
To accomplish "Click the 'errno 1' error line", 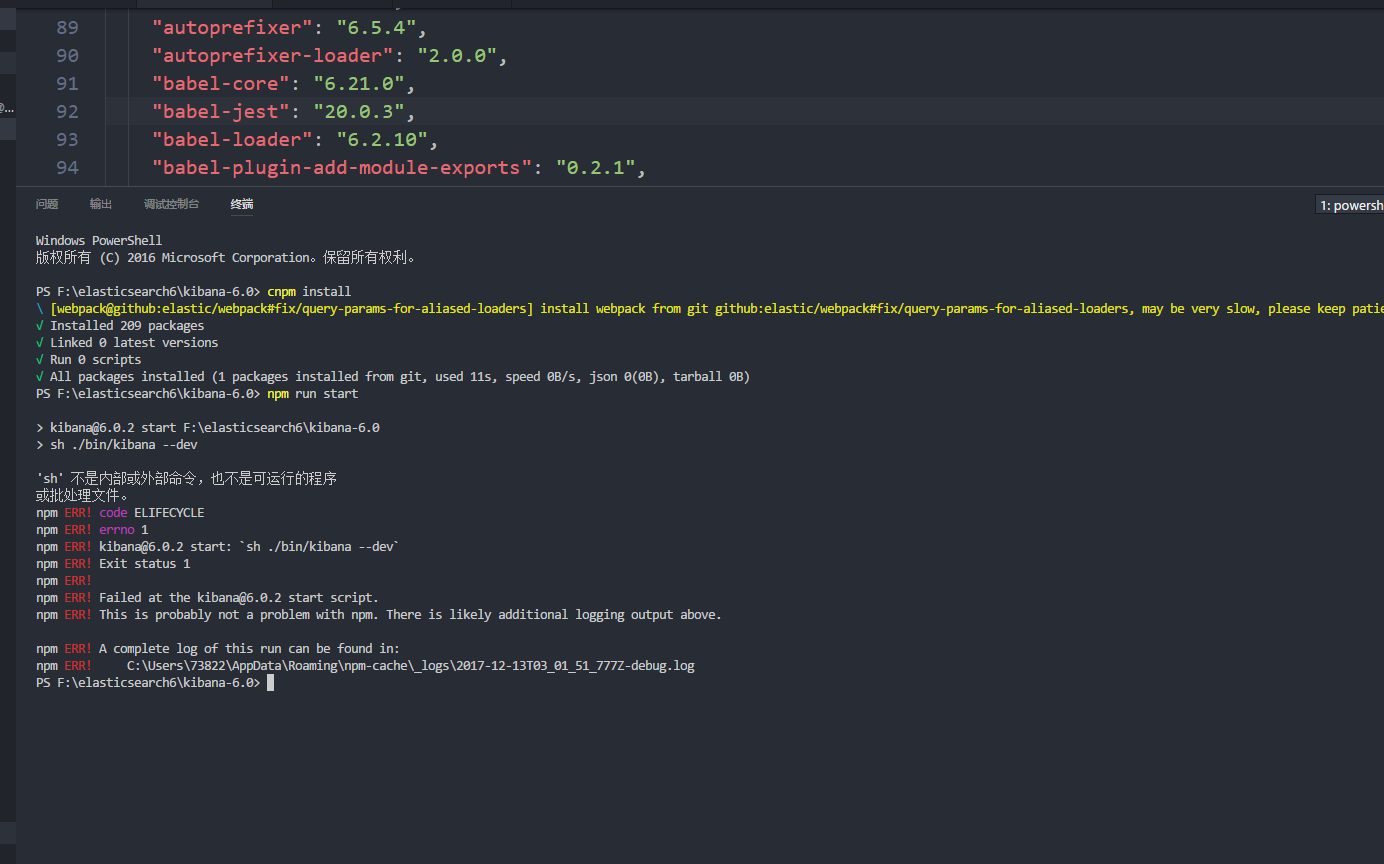I will 92,530.
